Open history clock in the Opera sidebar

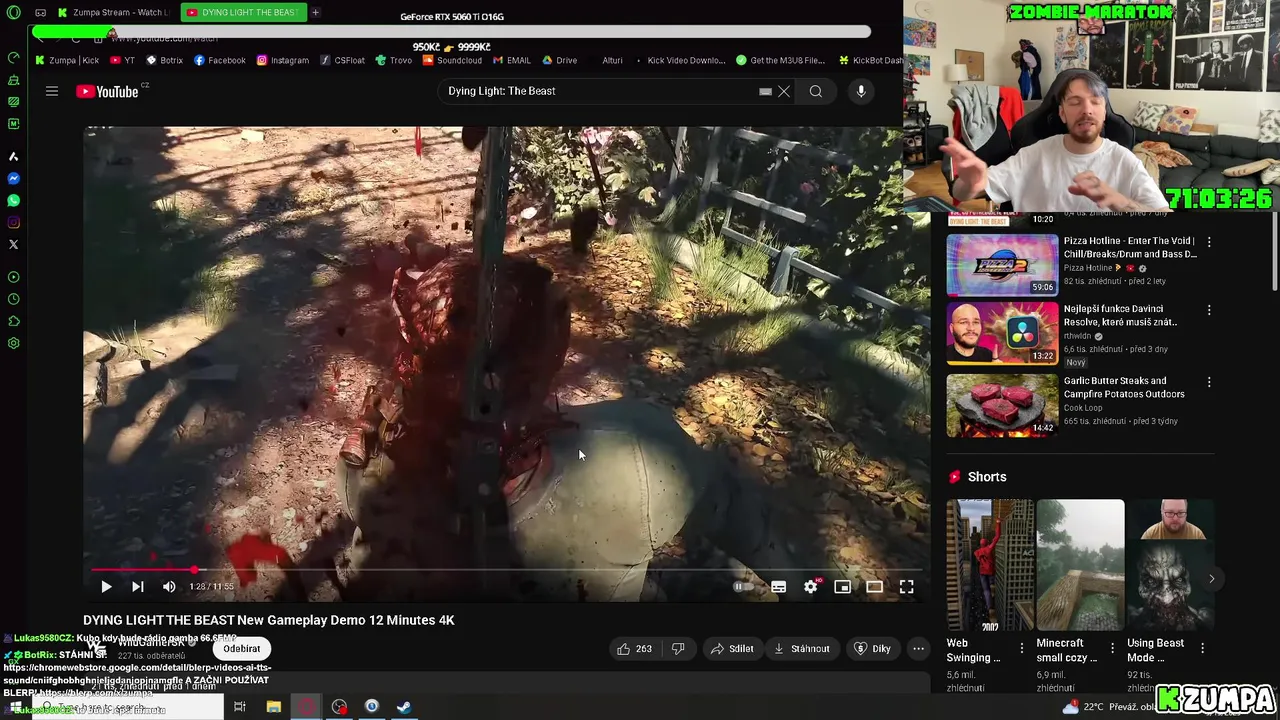coord(13,299)
